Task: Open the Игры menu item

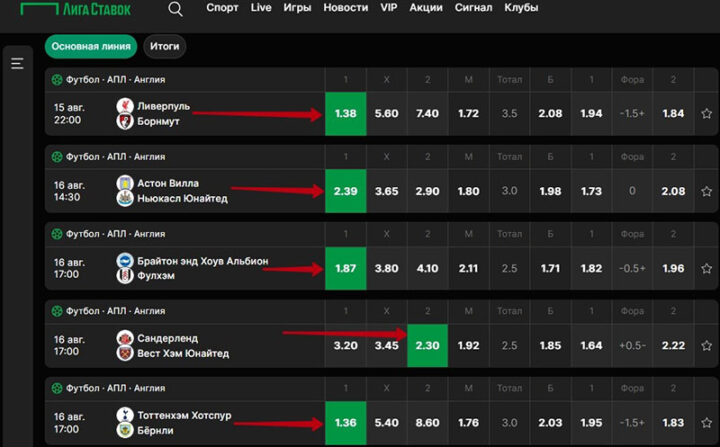Action: pos(297,8)
